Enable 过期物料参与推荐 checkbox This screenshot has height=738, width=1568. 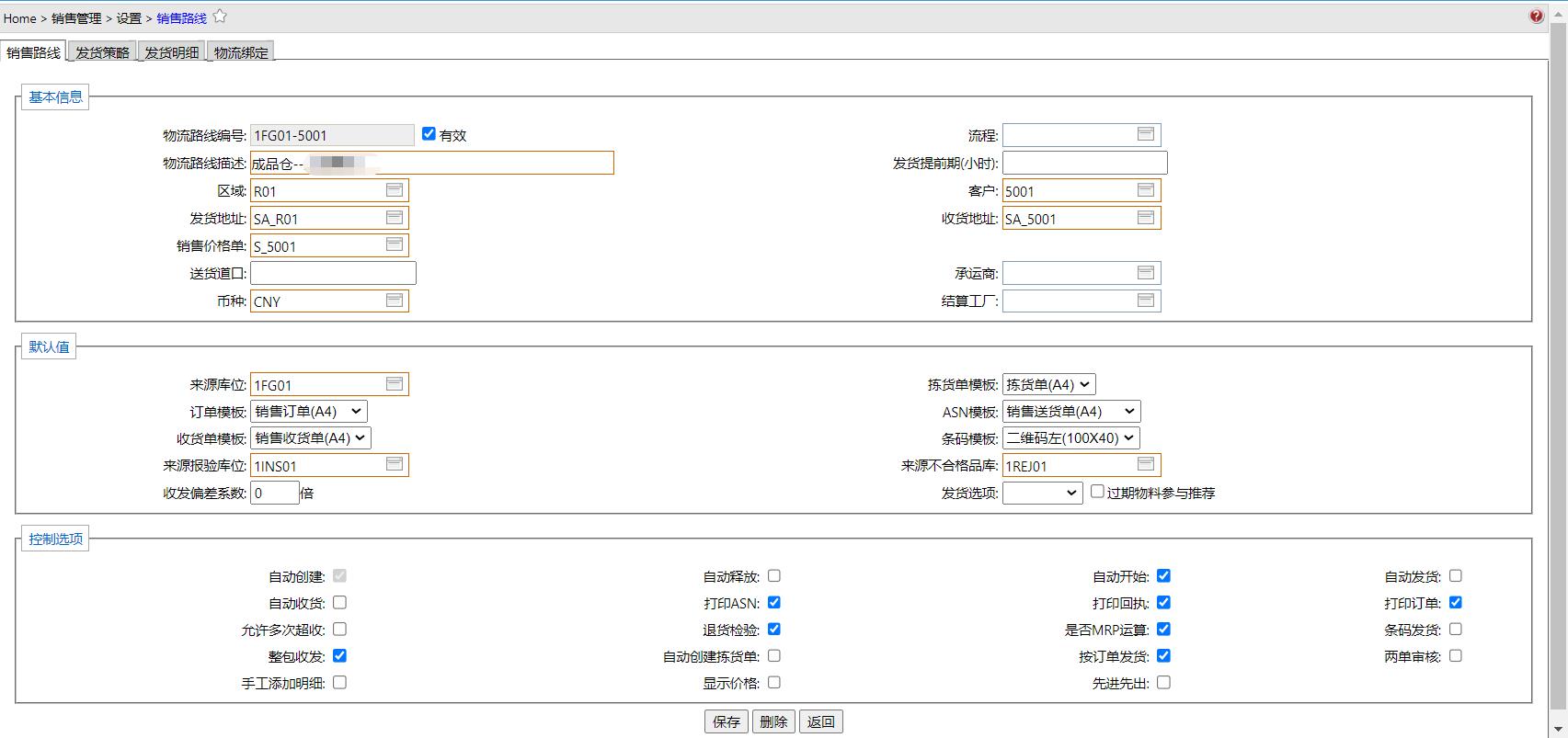tap(1097, 492)
